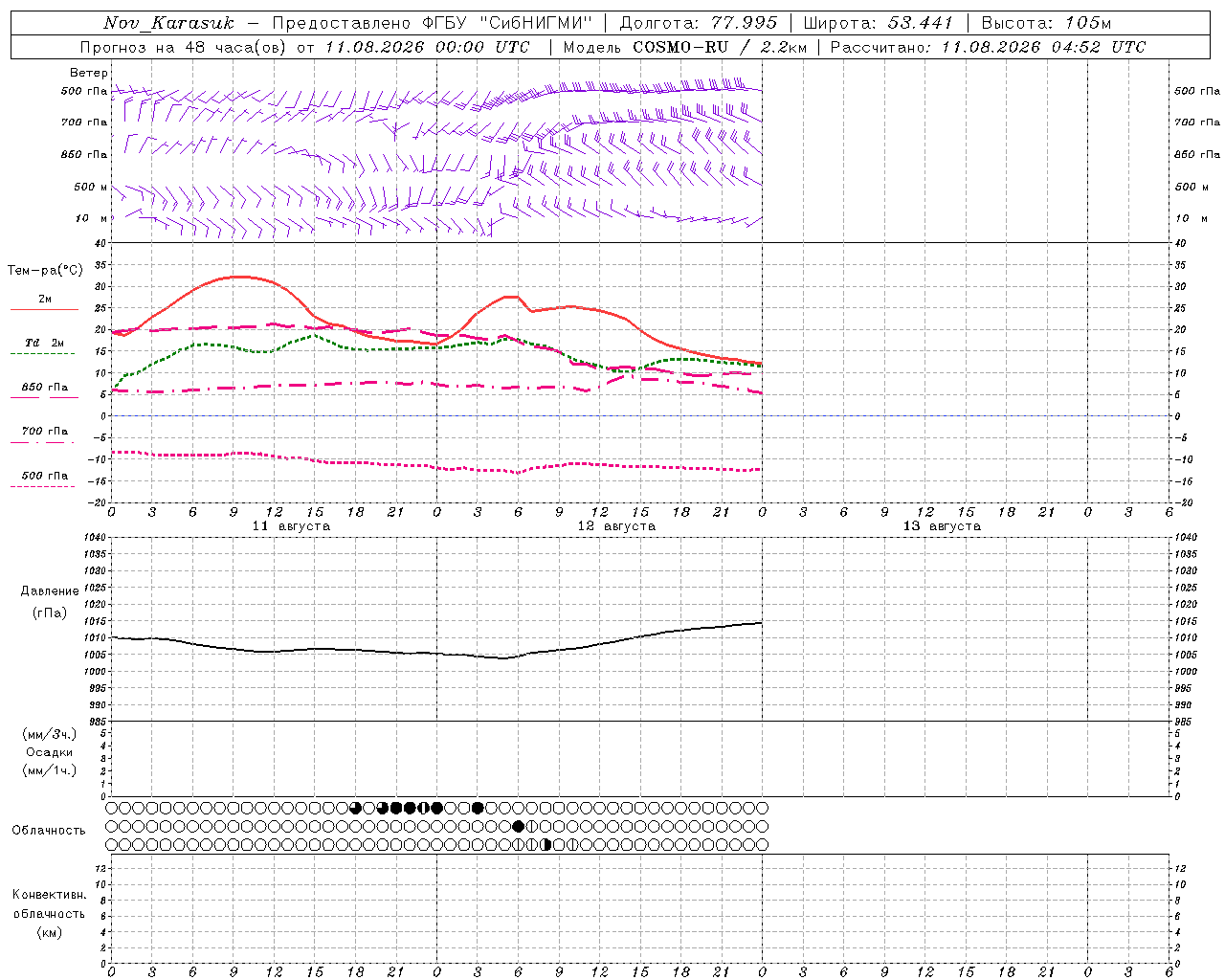Click the Давление (гПа) axis label

[x=50, y=602]
